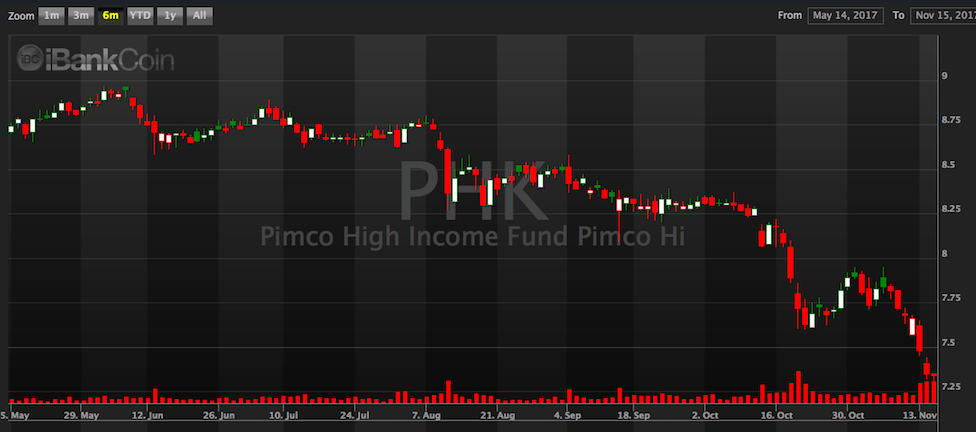Click the 4. Sep date label

(566, 415)
